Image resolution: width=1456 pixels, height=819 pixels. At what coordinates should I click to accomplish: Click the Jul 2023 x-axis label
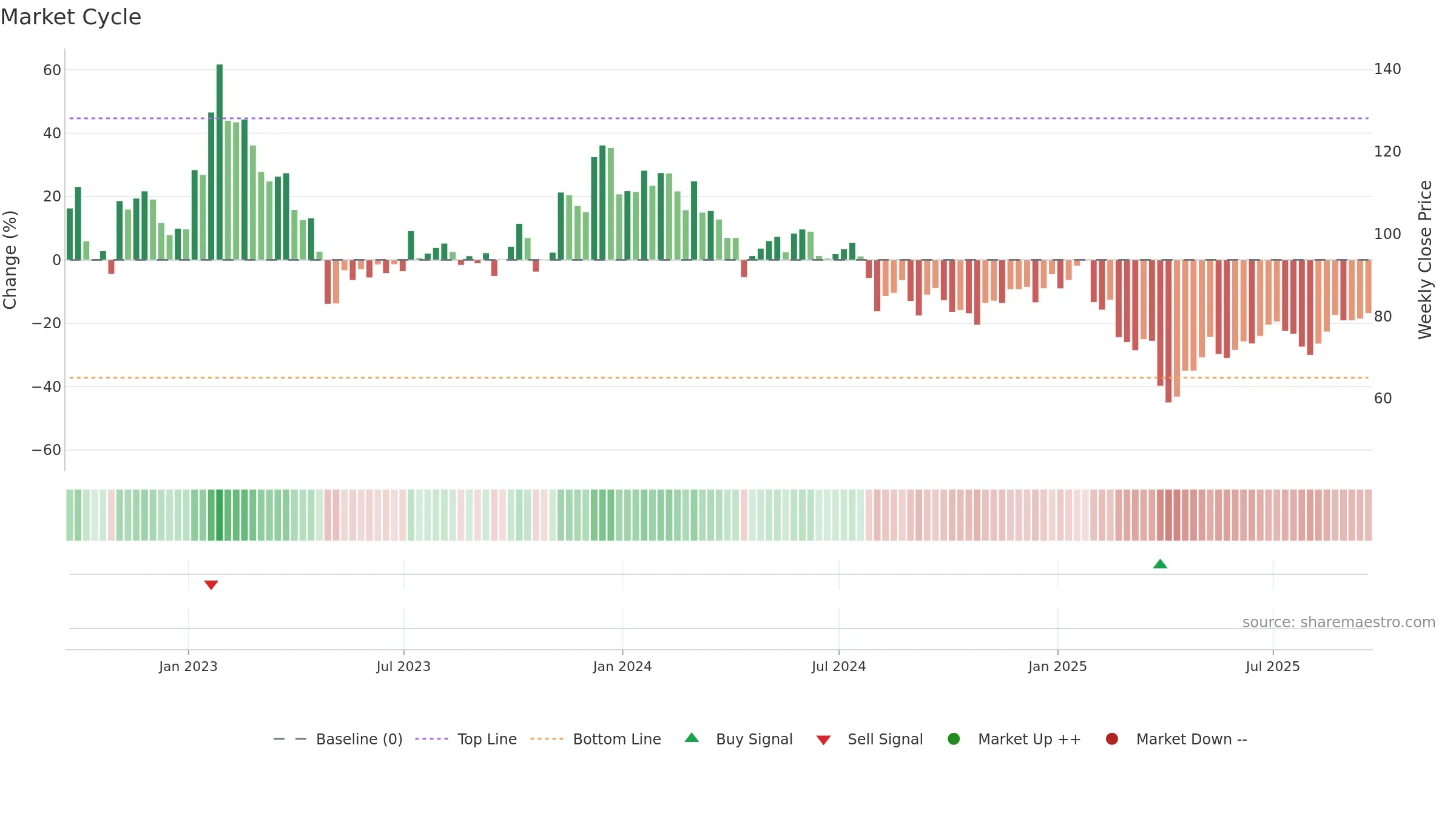[x=403, y=666]
